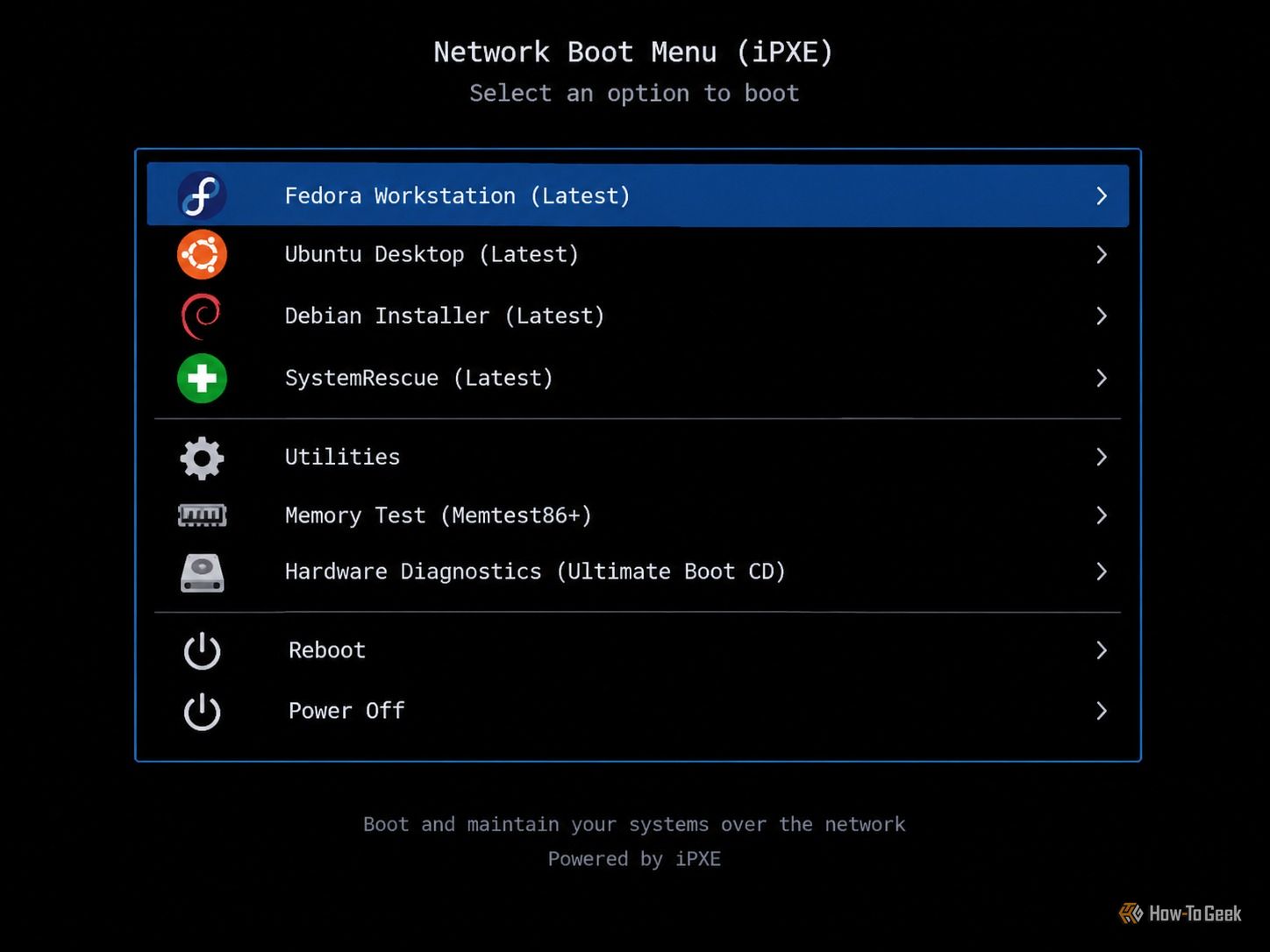The width and height of the screenshot is (1270, 952).
Task: Click the Memory Test RAM icon
Action: 202,515
